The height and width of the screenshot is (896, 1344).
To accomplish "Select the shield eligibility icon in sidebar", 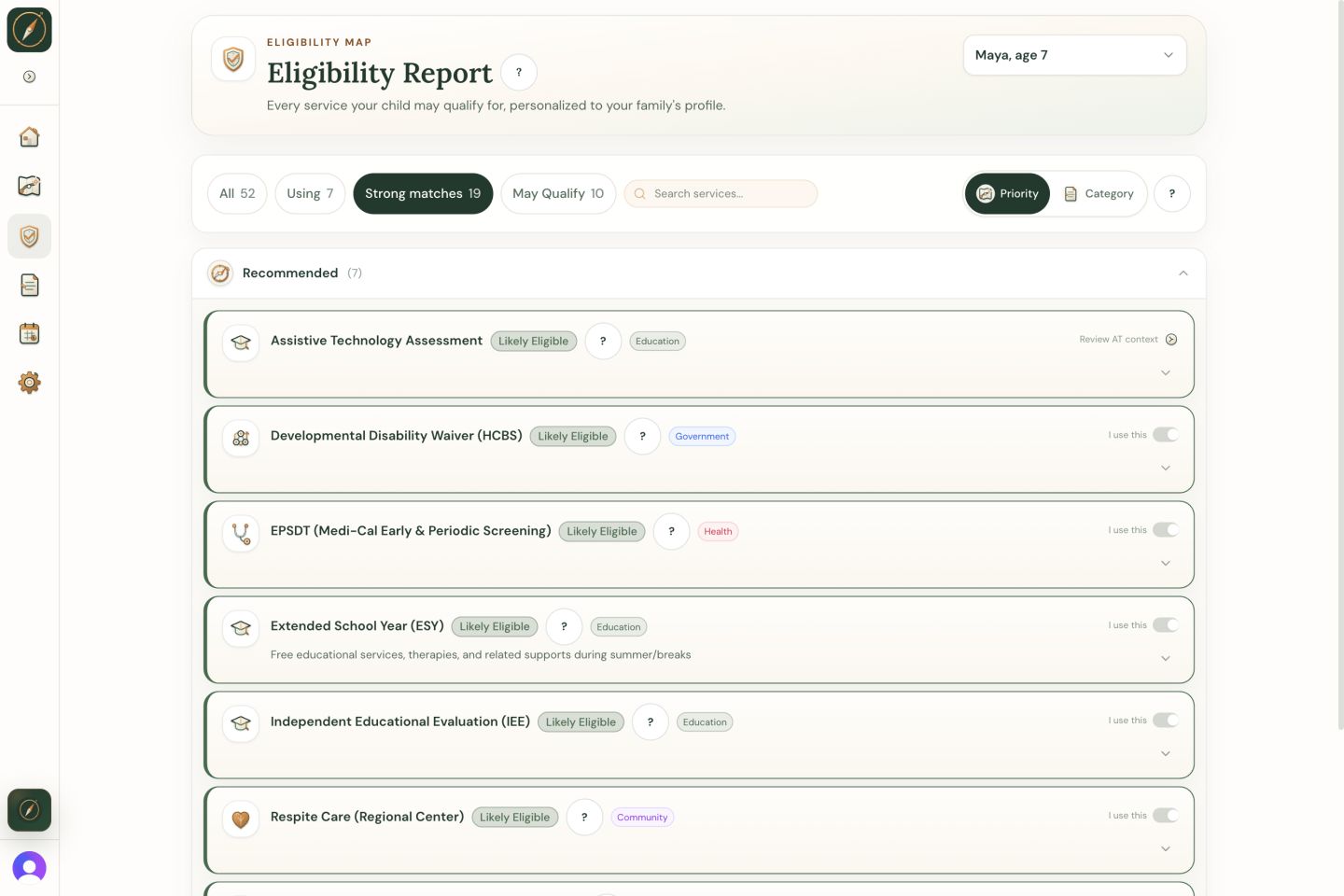I will pos(29,236).
